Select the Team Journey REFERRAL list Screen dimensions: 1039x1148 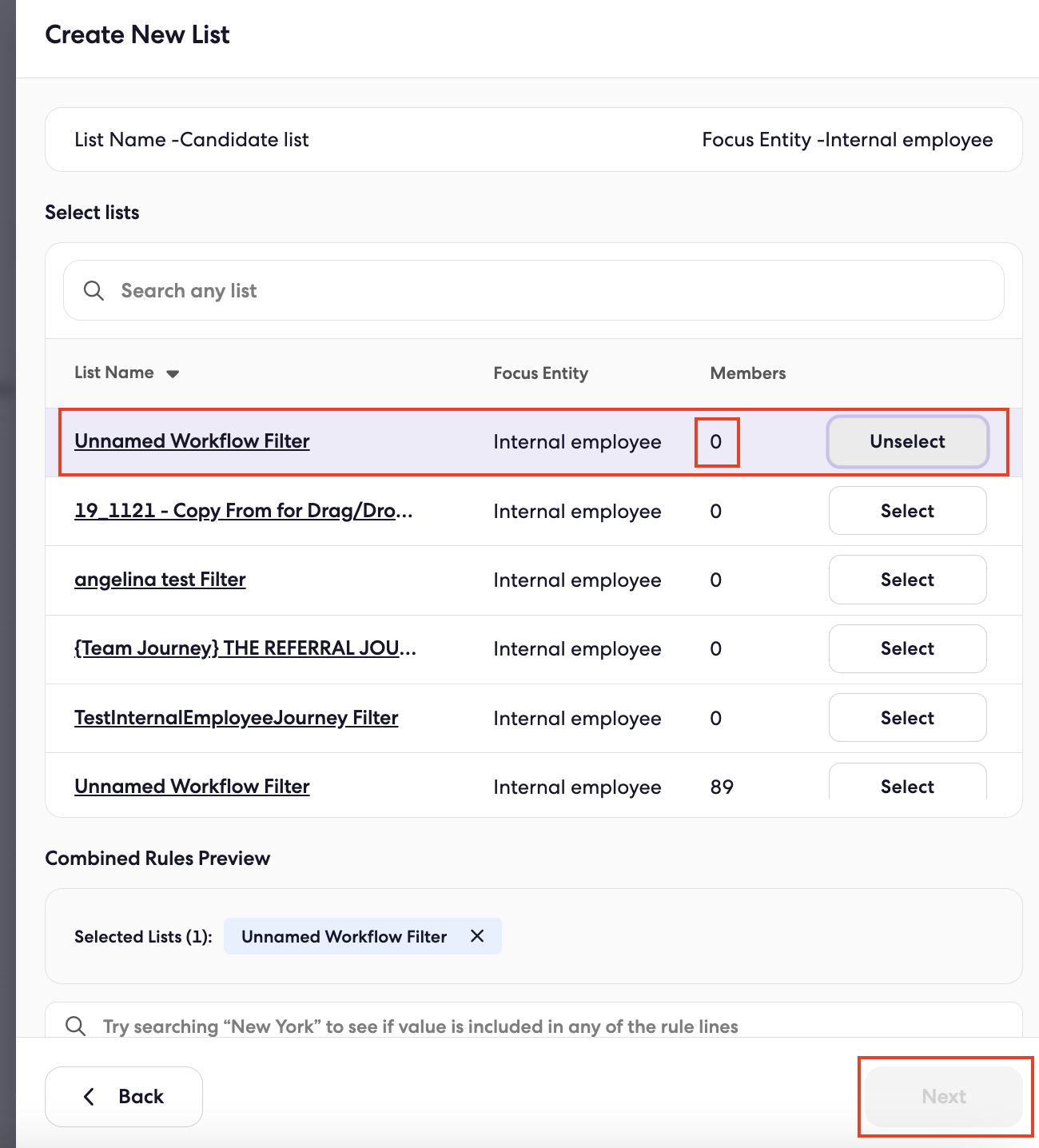907,648
